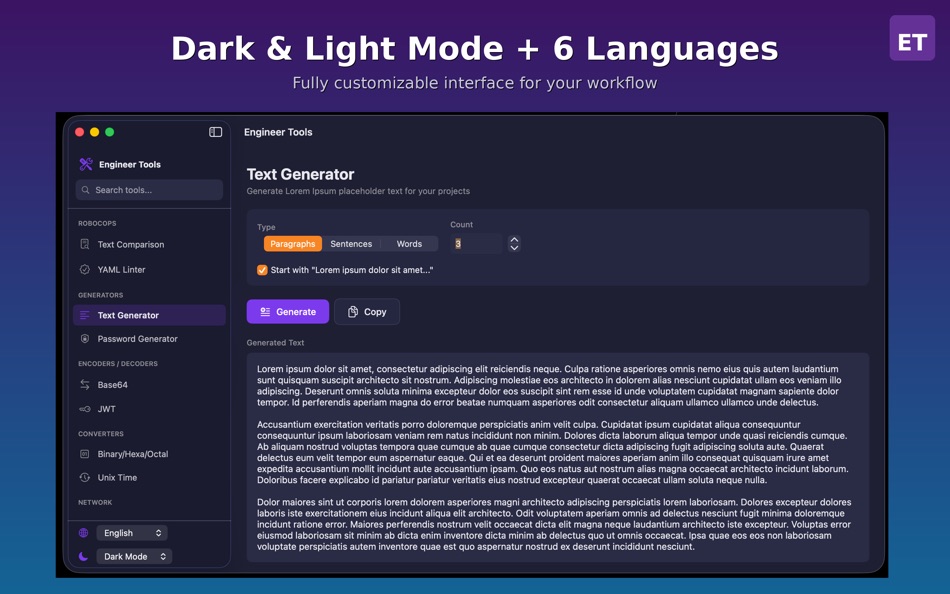
Task: Click the Engineer Tools wrench logo icon
Action: (86, 164)
